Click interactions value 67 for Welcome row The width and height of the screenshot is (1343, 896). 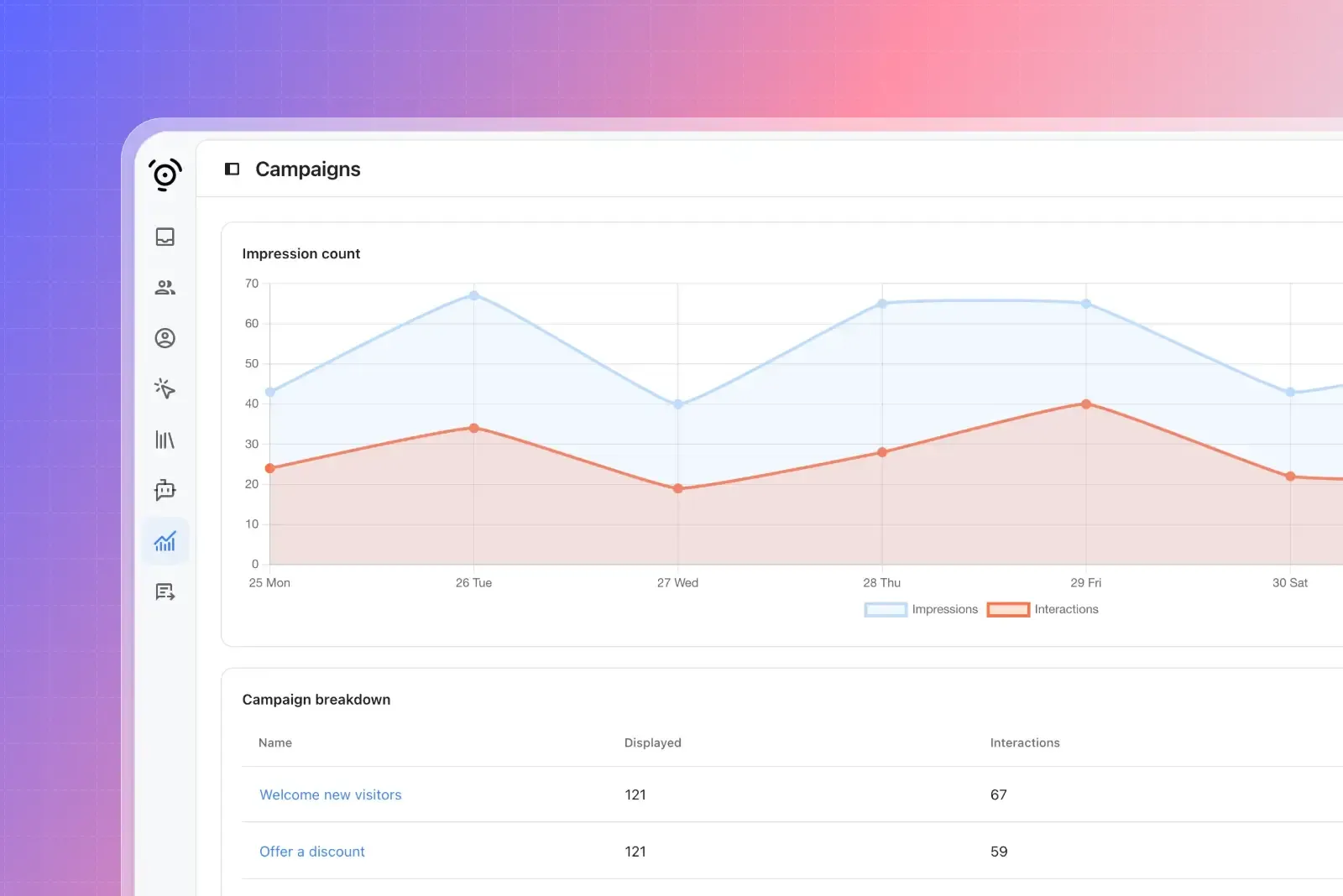tap(999, 794)
